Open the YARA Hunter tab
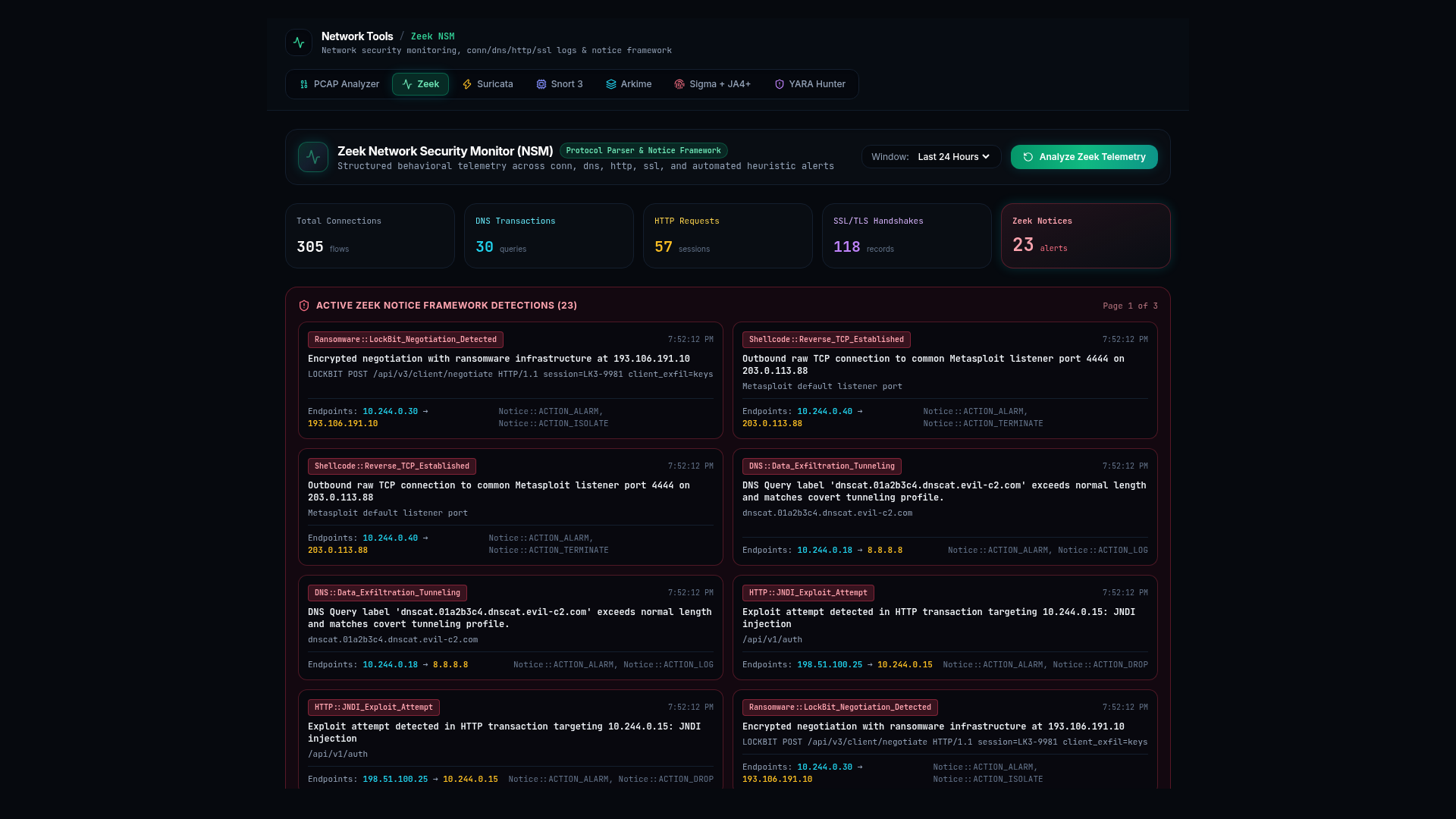This screenshot has height=819, width=1456. [810, 84]
